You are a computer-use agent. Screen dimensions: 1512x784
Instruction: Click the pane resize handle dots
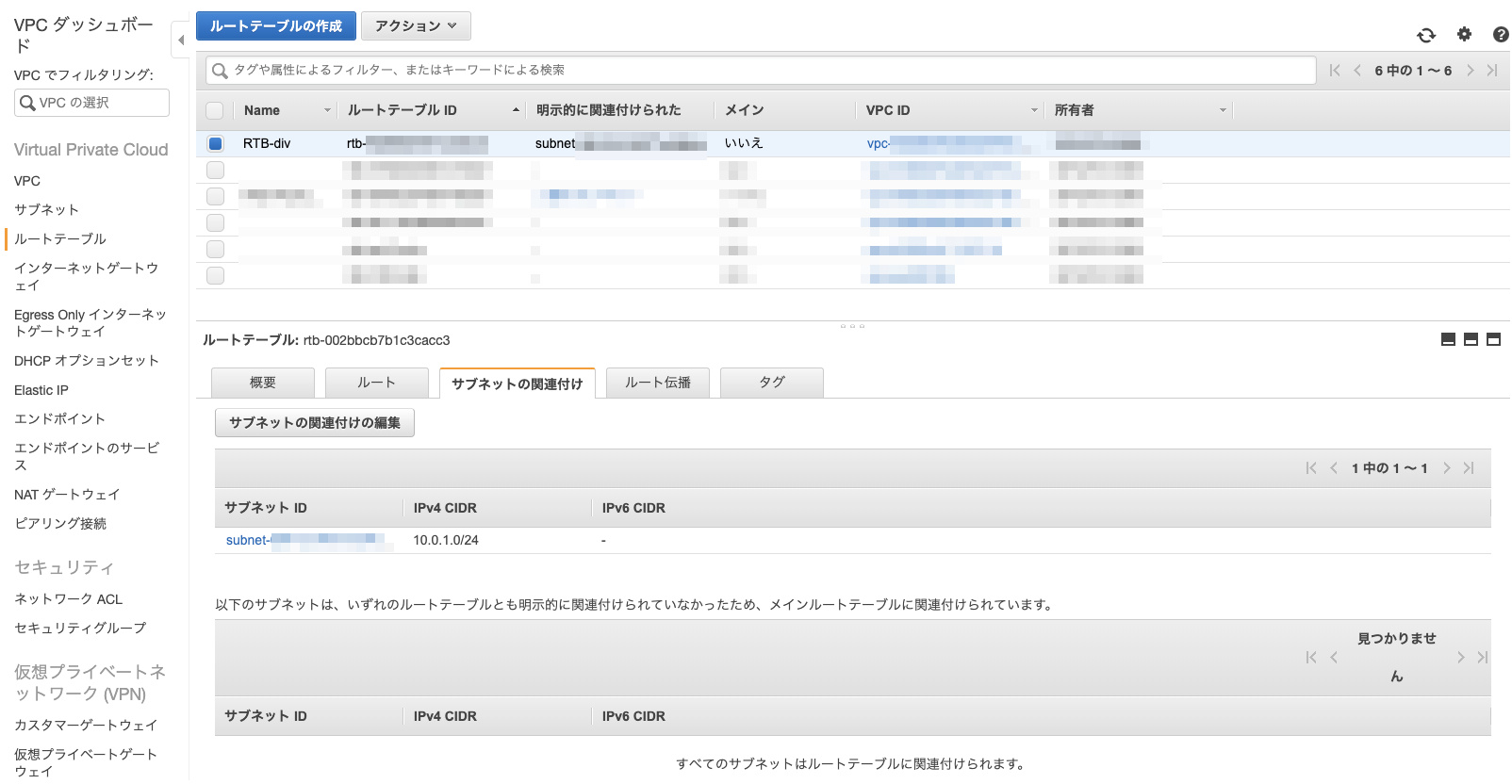(x=852, y=326)
